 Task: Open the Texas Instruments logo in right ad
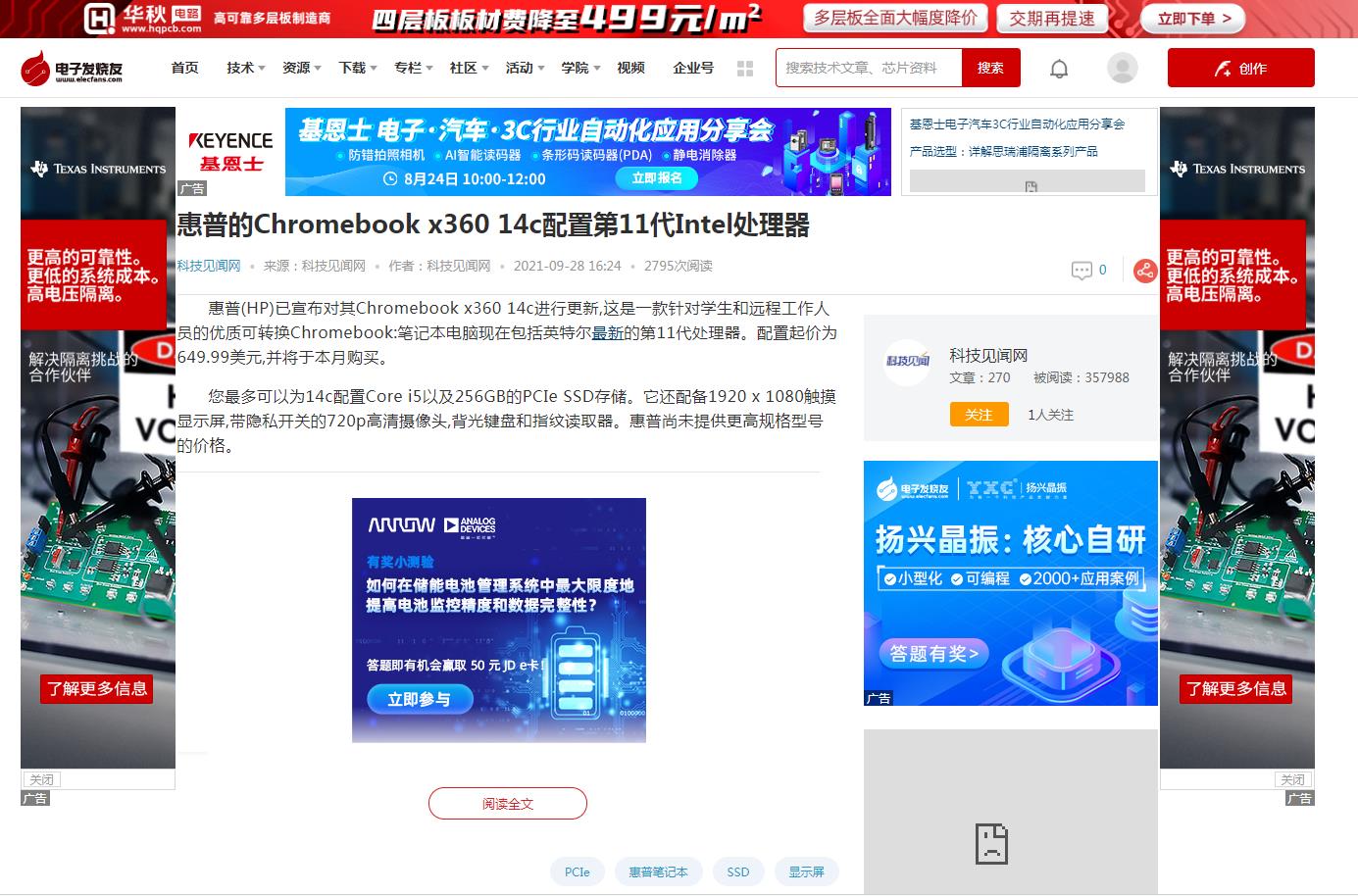point(1237,169)
